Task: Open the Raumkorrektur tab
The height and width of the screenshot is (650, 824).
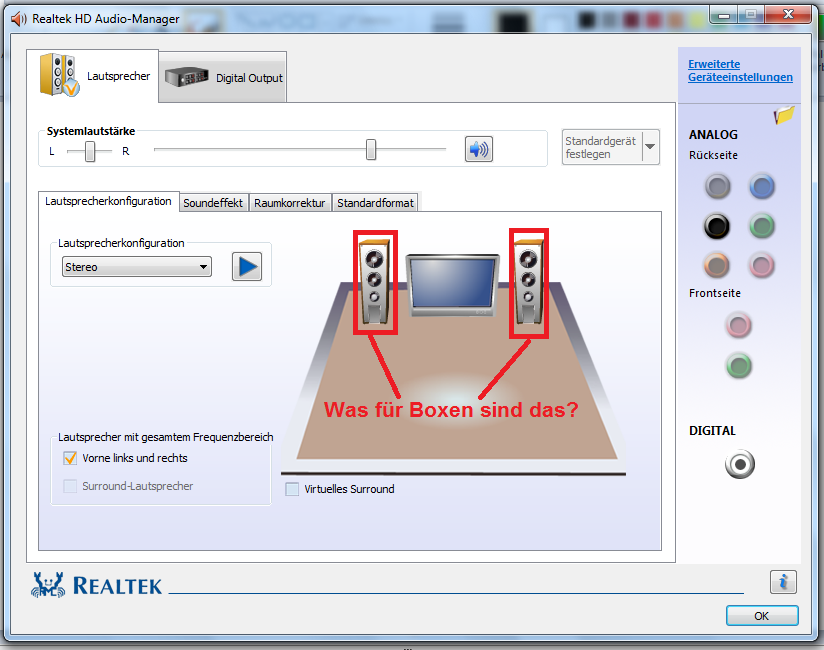Action: pos(290,203)
